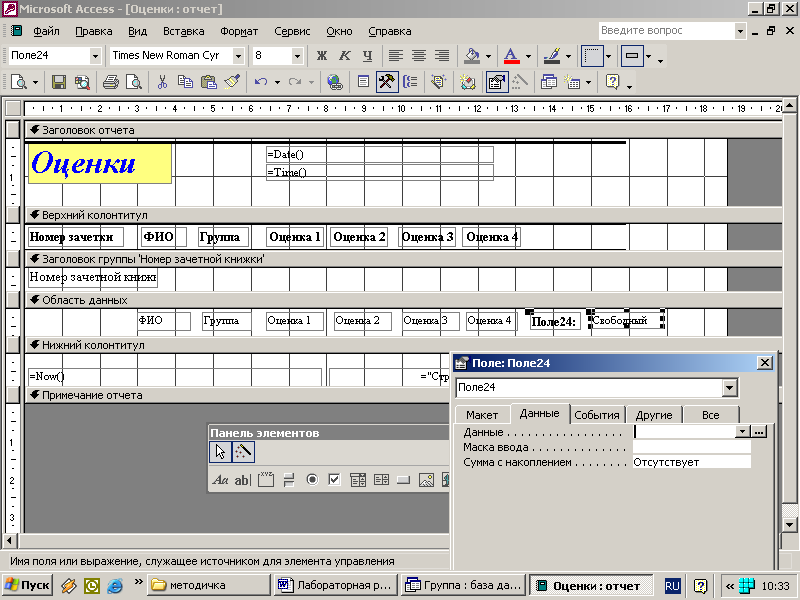Select the Image tool in the toolbox
The width and height of the screenshot is (800, 600).
pos(426,480)
